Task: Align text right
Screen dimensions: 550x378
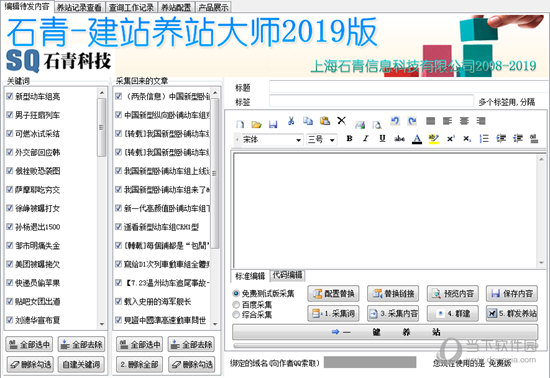Action: pos(481,121)
